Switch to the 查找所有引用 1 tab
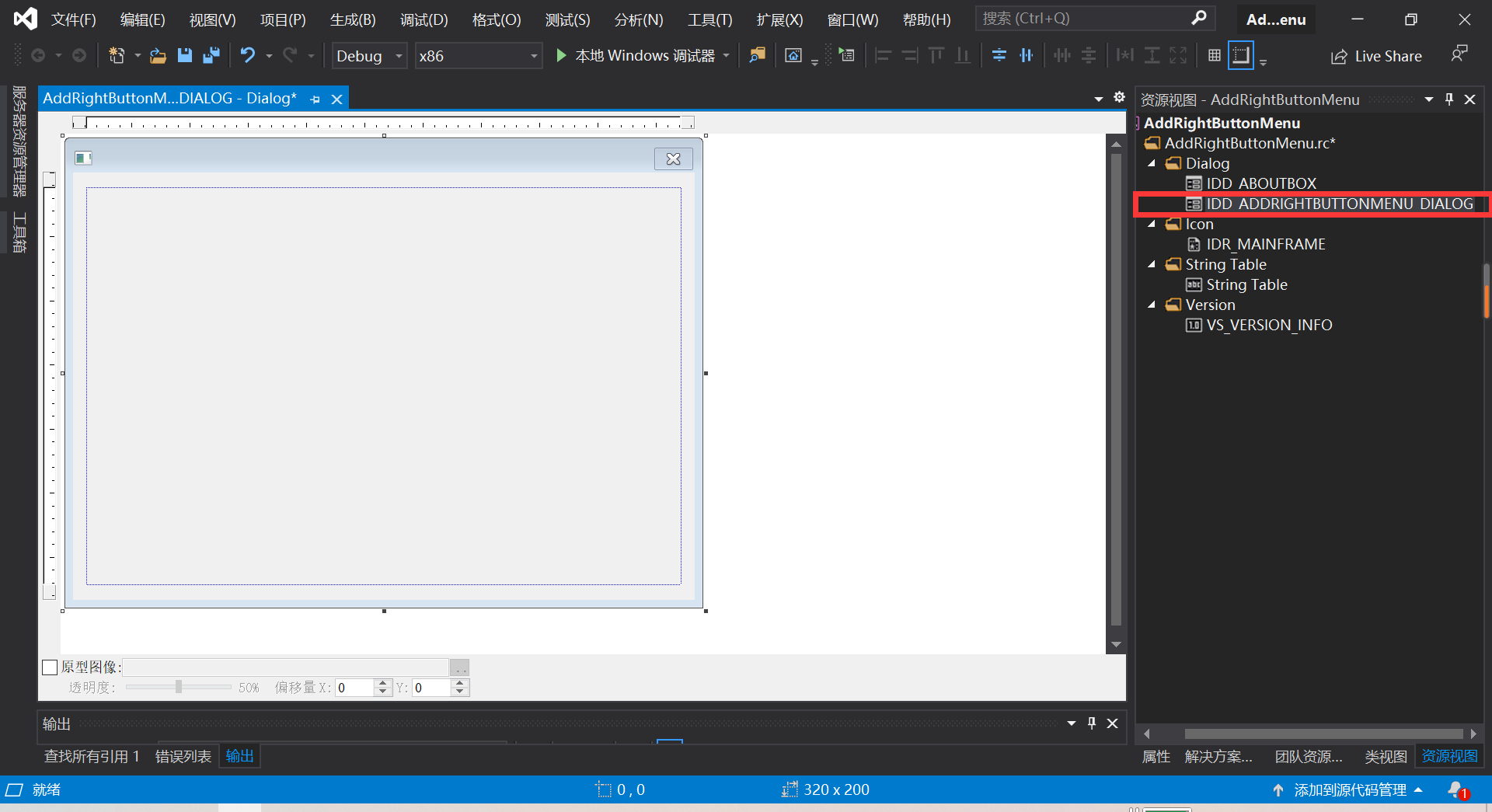 tap(92, 756)
